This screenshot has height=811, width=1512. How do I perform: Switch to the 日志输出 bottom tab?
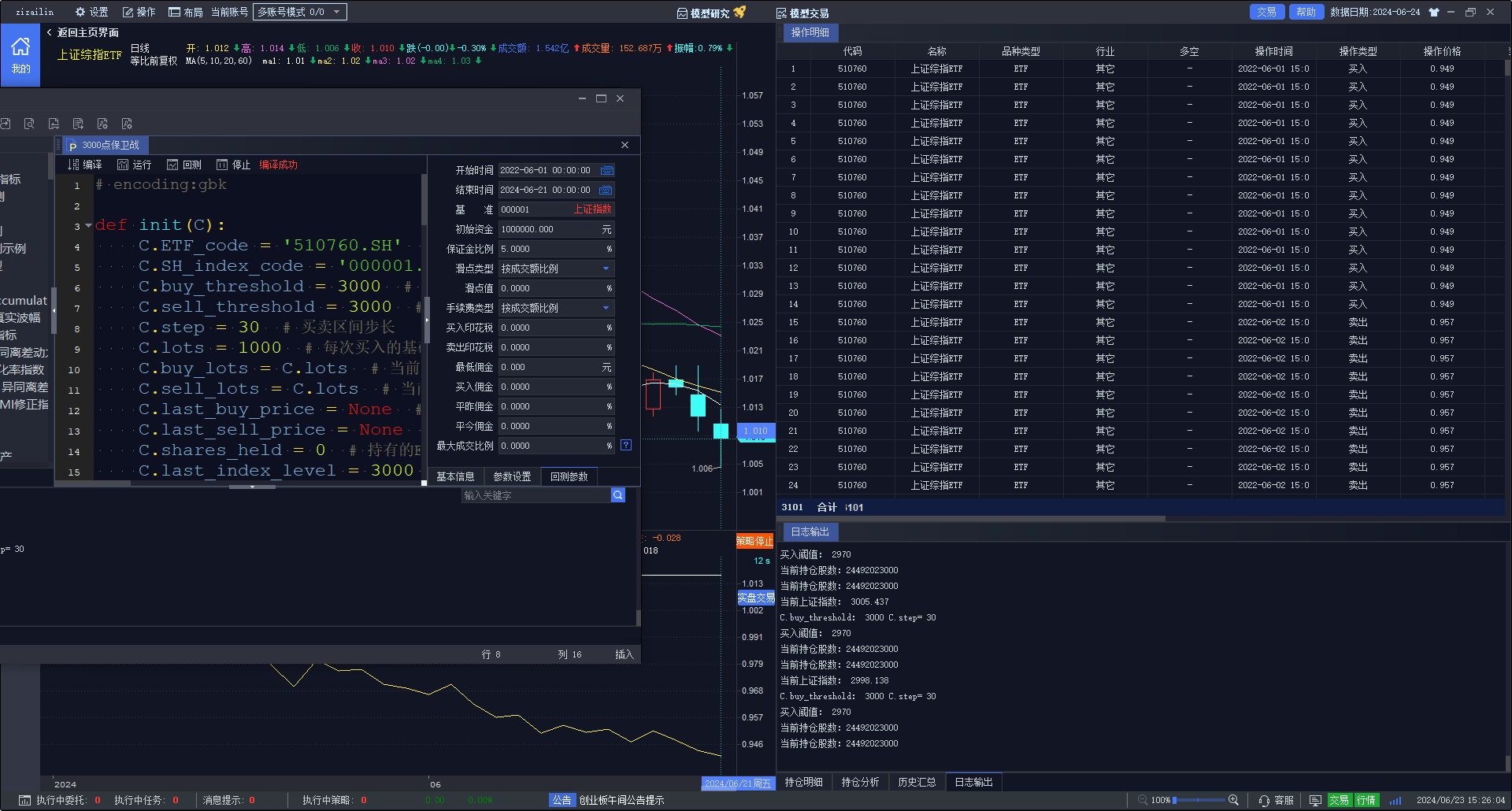point(973,782)
